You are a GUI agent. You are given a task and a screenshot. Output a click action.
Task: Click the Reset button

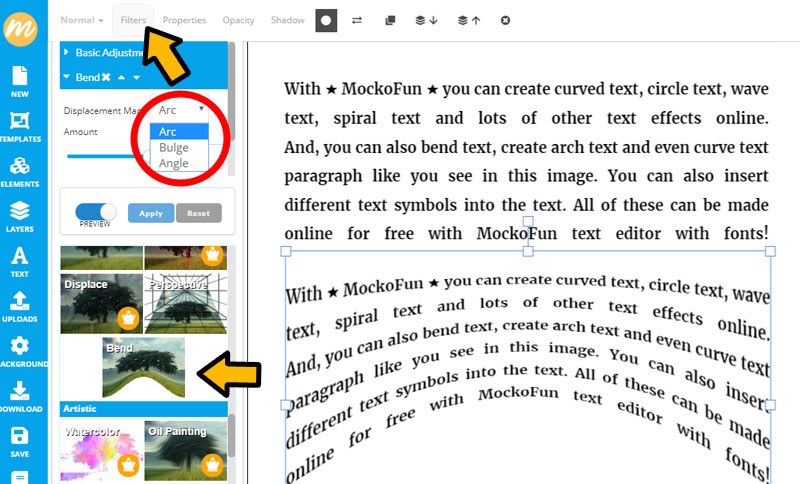click(198, 213)
